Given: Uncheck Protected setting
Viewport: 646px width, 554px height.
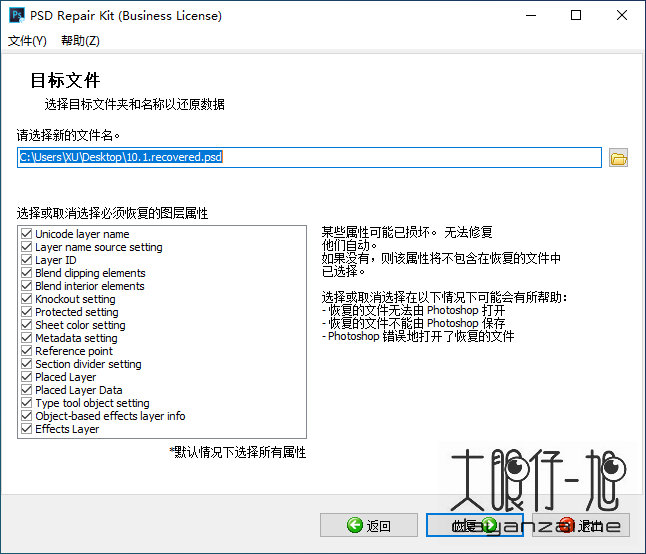Looking at the screenshot, I should click(26, 312).
